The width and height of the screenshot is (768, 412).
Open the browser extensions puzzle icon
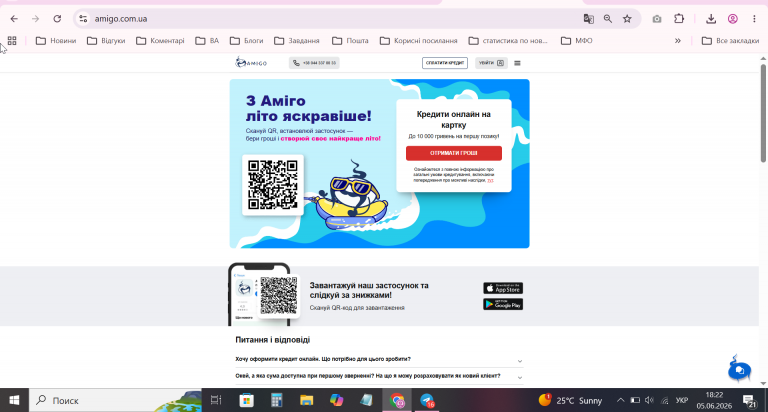tap(679, 19)
